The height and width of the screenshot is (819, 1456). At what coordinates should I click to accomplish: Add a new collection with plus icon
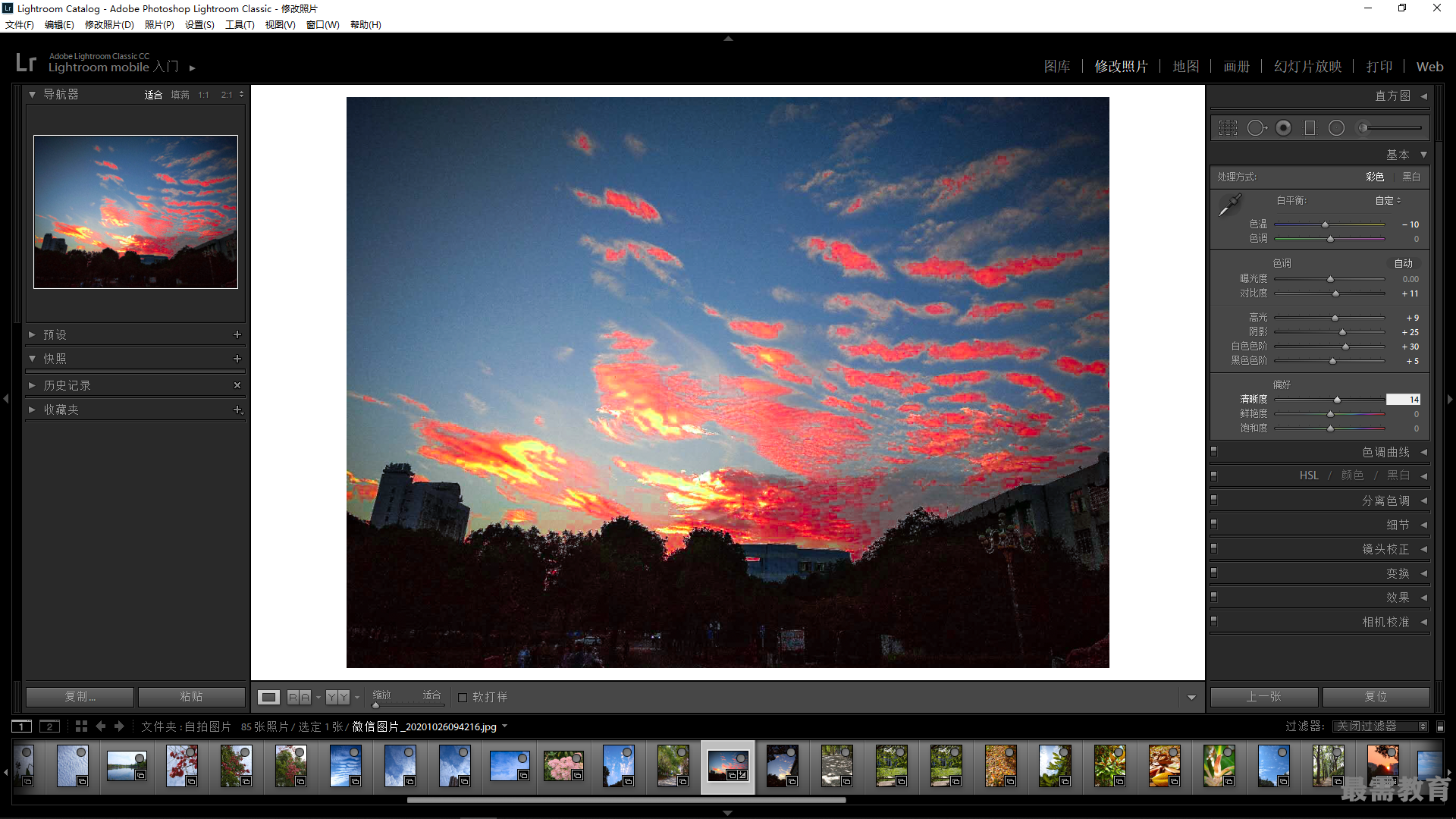[237, 409]
